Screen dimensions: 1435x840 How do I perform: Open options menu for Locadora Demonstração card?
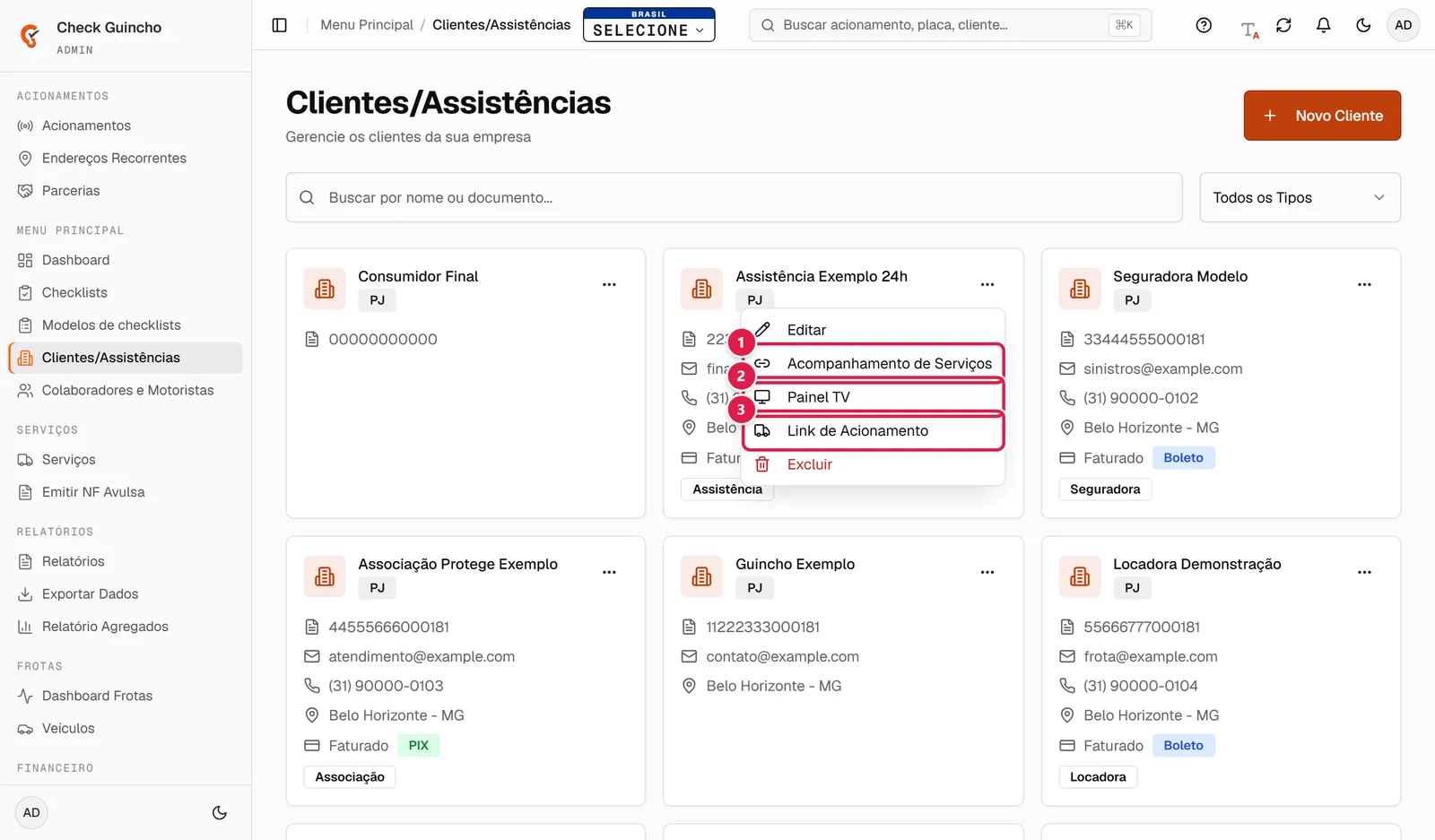1364,572
